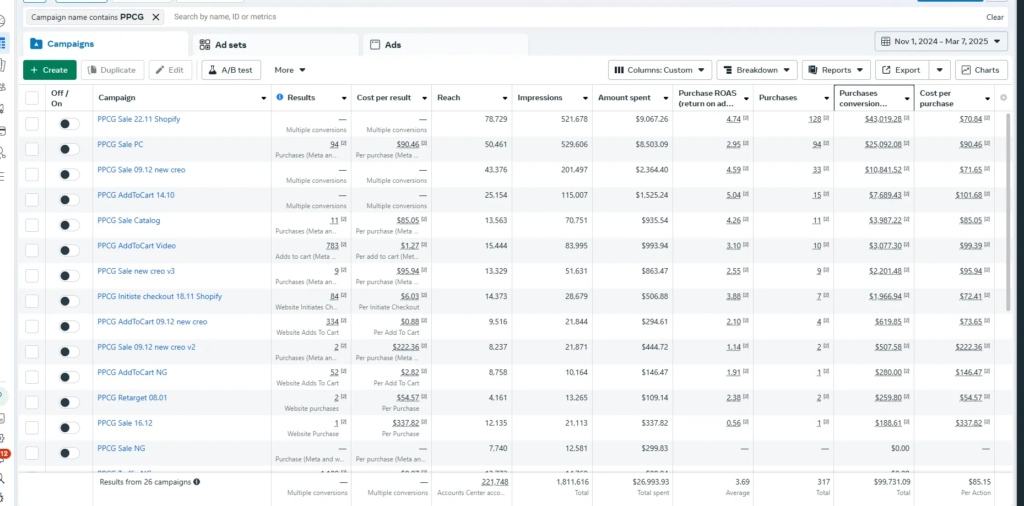The height and width of the screenshot is (506, 1024).
Task: Open the PPCG AddToCart NG campaign link
Action: pos(131,372)
